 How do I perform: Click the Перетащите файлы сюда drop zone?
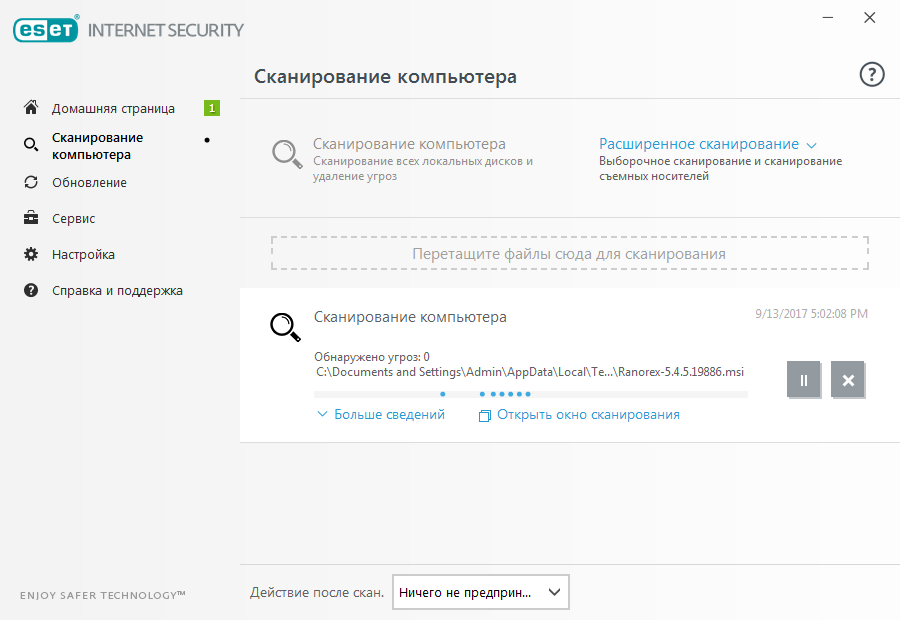pyautogui.click(x=569, y=254)
